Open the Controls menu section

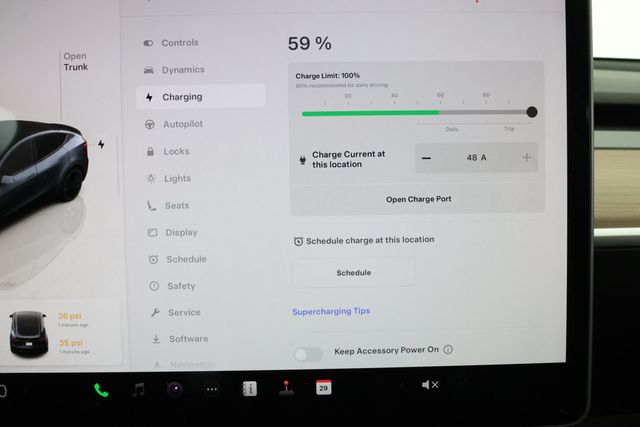click(x=179, y=43)
